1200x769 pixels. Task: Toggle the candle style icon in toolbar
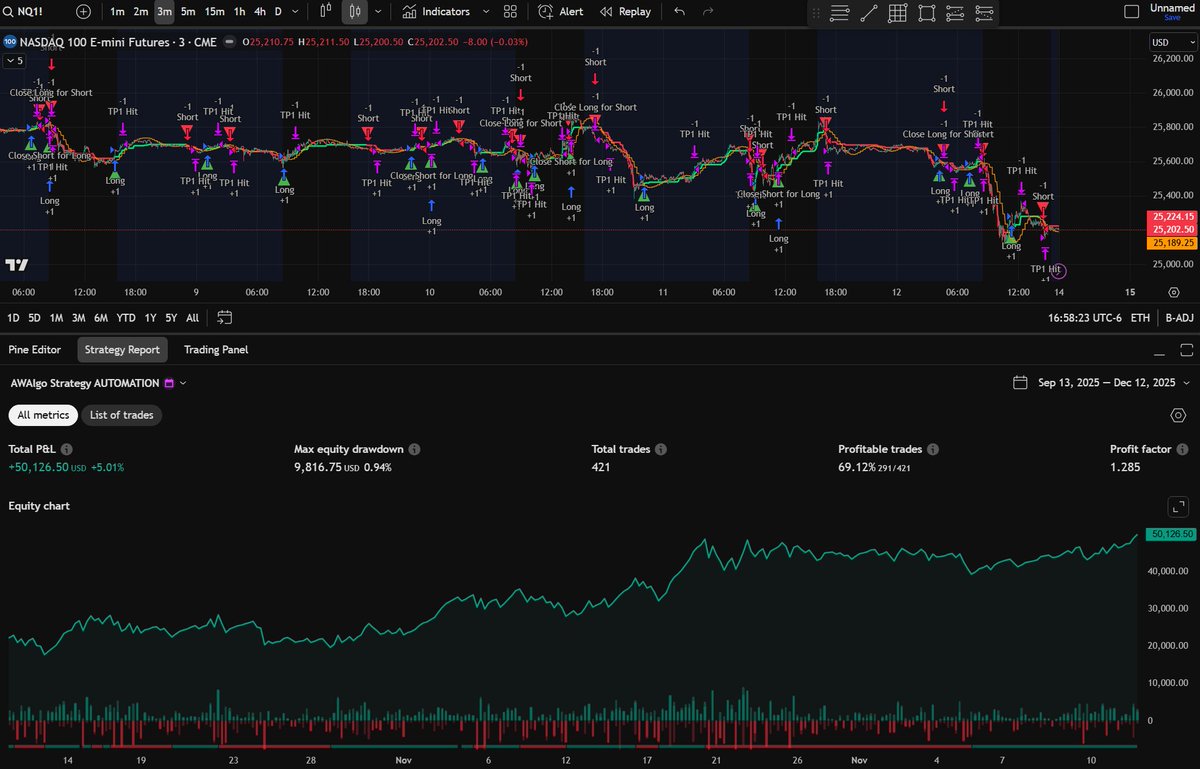355,12
